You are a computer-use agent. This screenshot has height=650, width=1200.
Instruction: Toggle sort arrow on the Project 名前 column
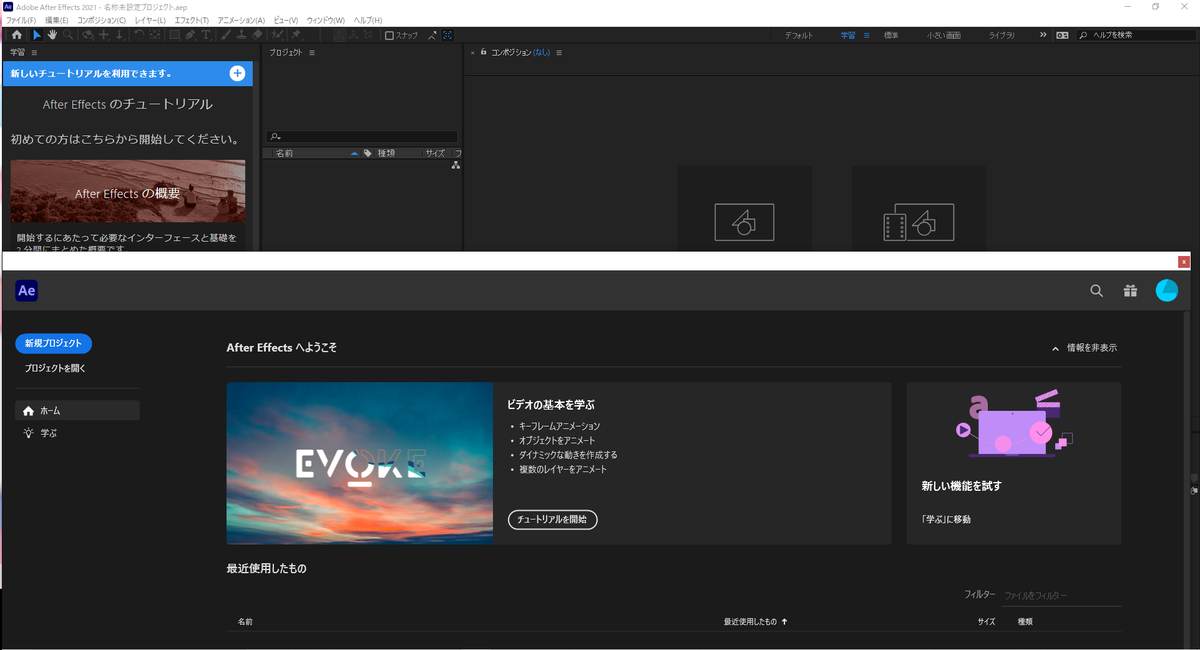point(354,153)
